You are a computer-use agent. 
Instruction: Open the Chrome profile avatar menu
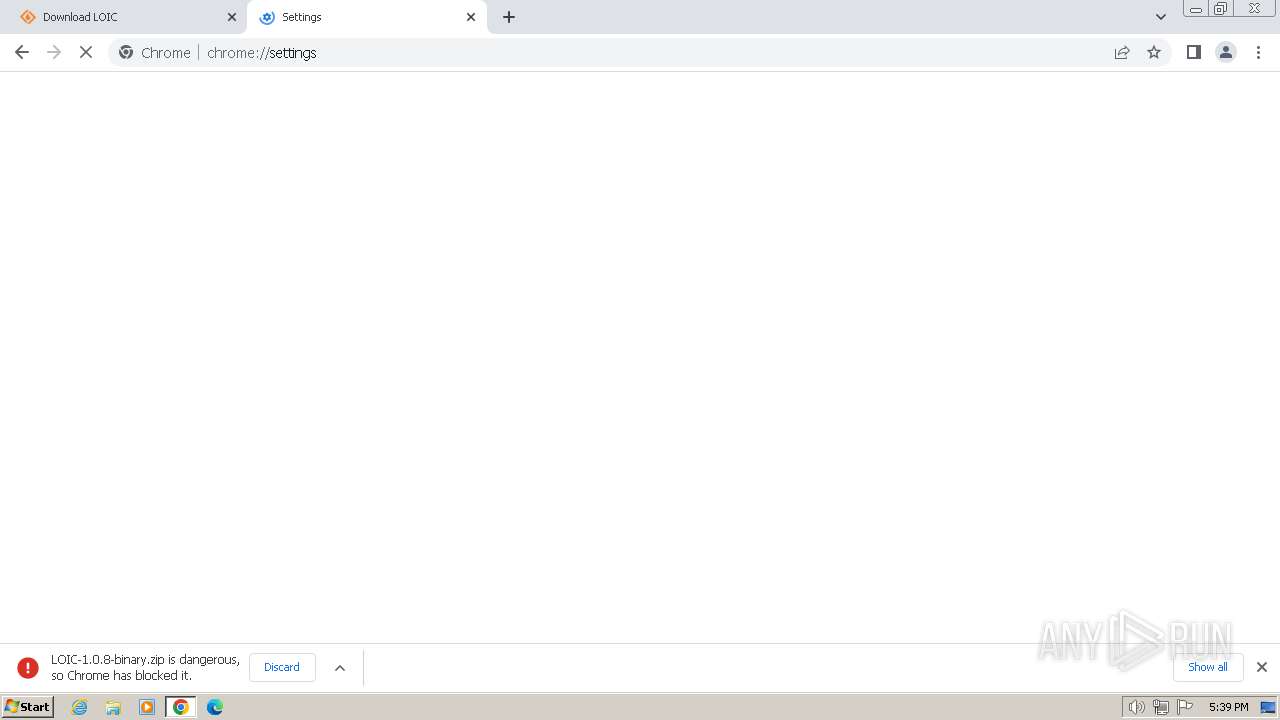(1226, 53)
